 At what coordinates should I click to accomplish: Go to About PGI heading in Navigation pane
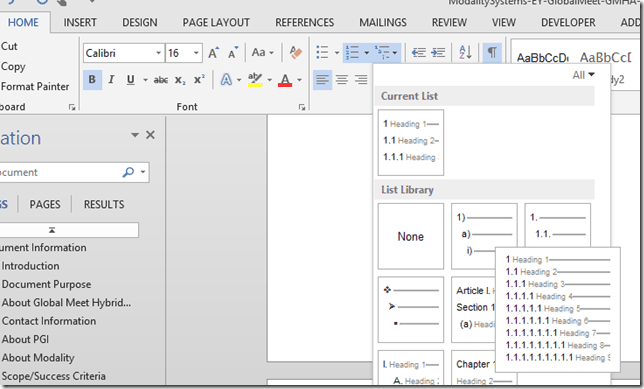pos(25,339)
